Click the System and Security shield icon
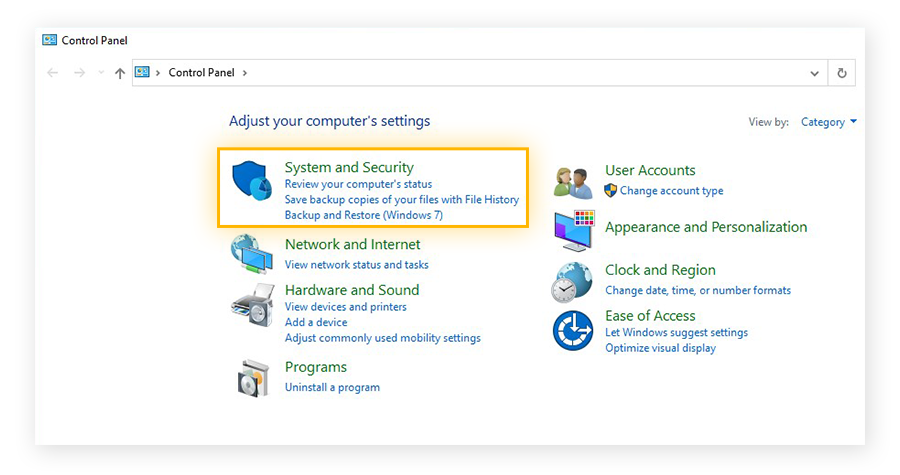Screen dimensions: 900x475 pos(252,182)
